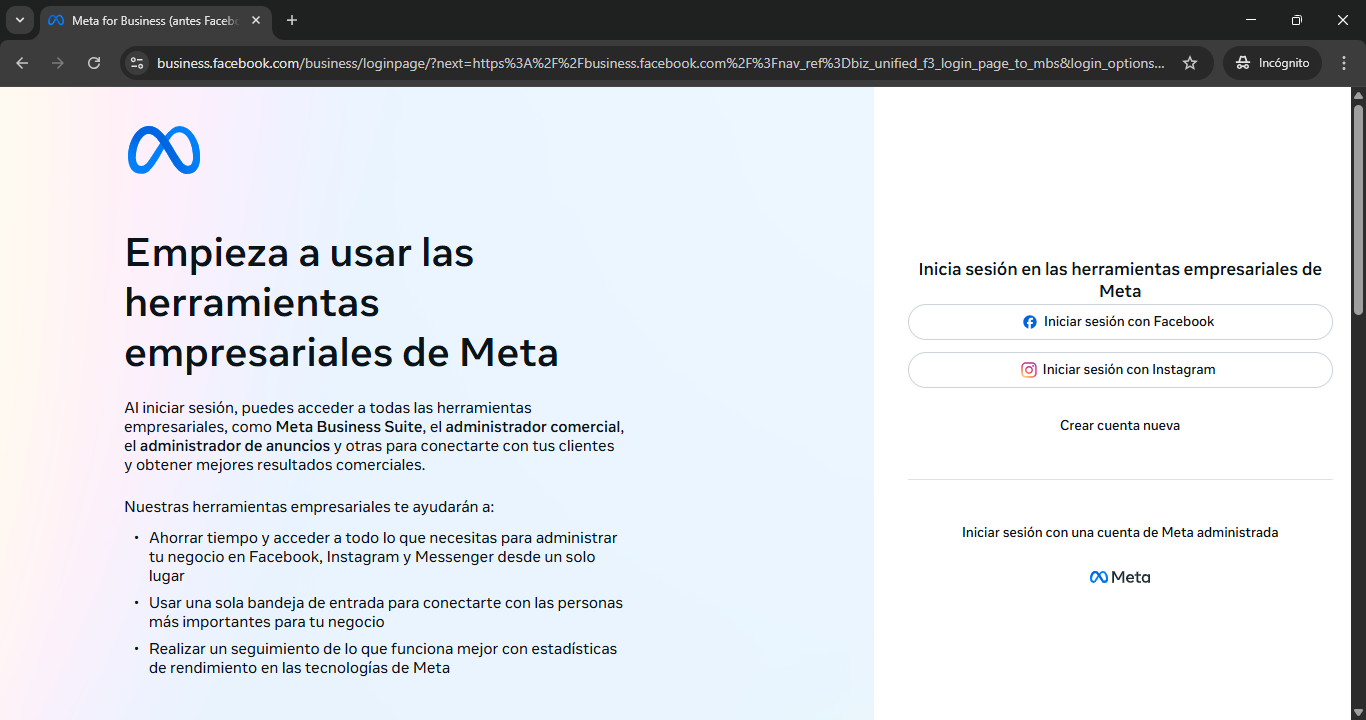Go back to the previous page
1366x720 pixels.
(22, 63)
